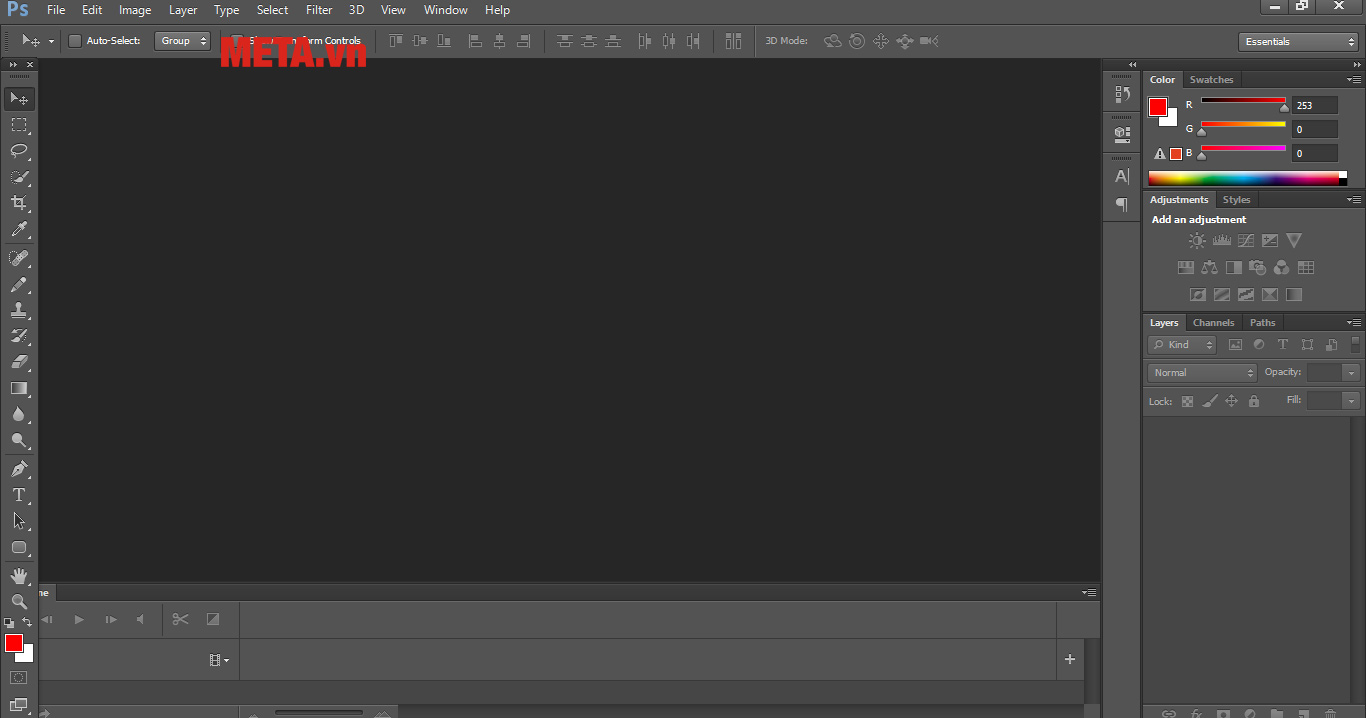
Task: Open the Essentials workspace dropdown
Action: (1297, 41)
